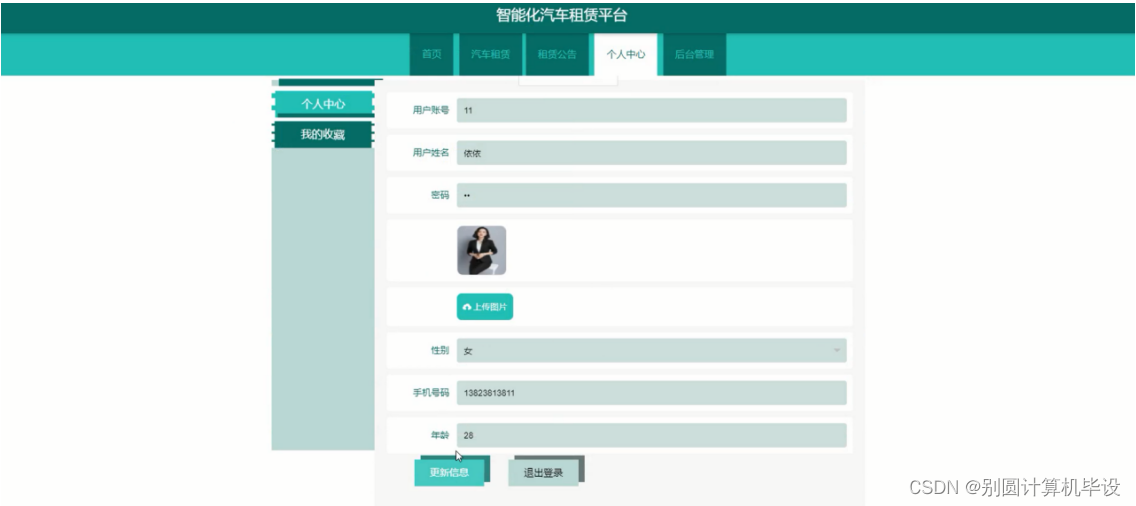Select the 个人中心 navigation tab
1136x506 pixels.
(625, 54)
